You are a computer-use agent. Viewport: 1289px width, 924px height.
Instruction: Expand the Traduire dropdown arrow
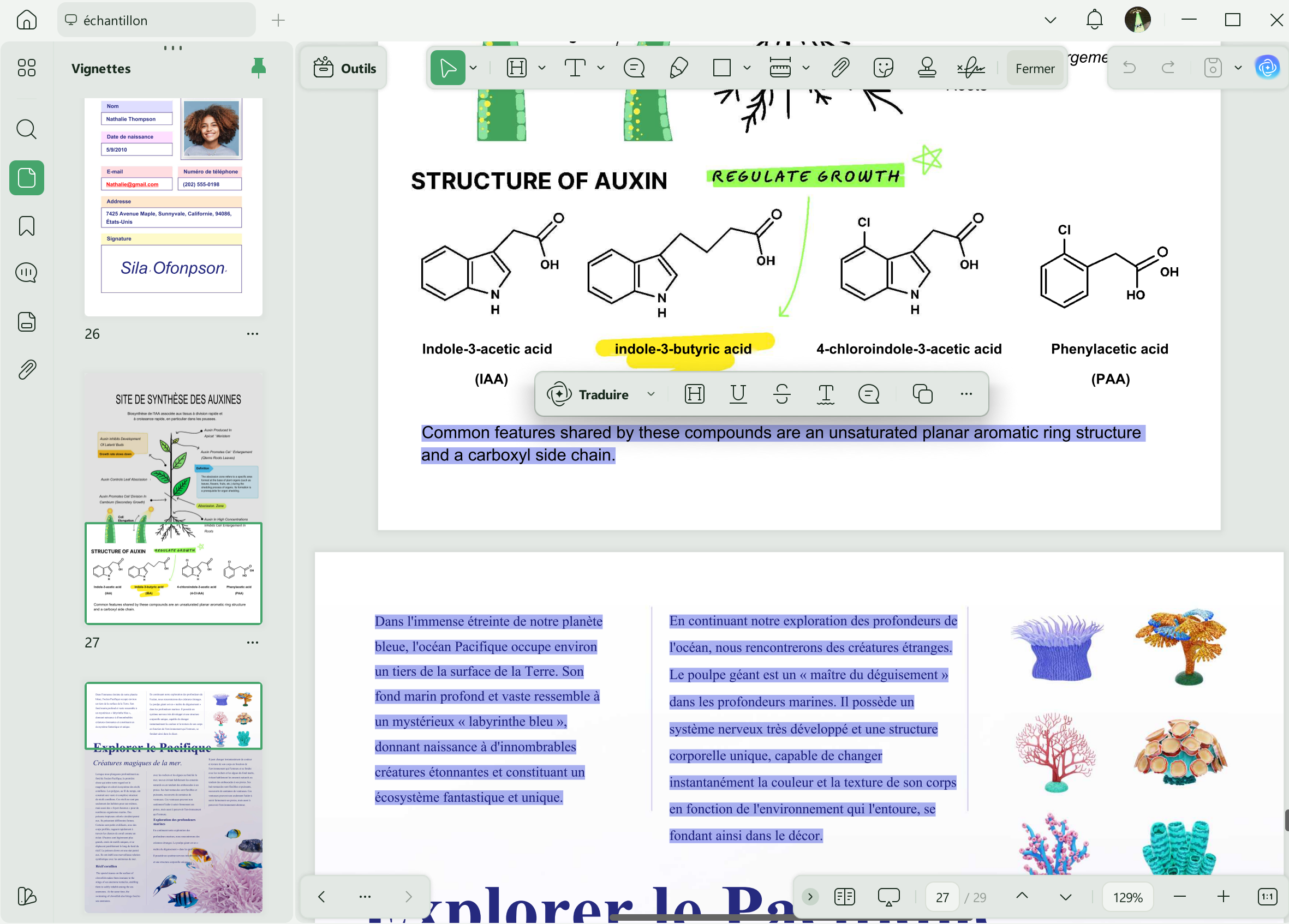651,394
